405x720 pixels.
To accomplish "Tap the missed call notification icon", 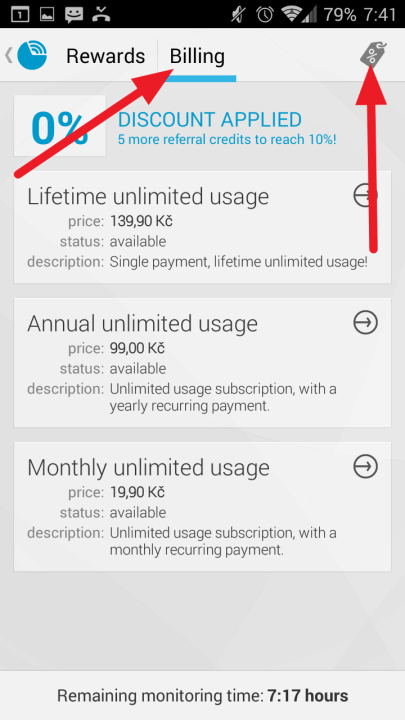I will (x=101, y=14).
